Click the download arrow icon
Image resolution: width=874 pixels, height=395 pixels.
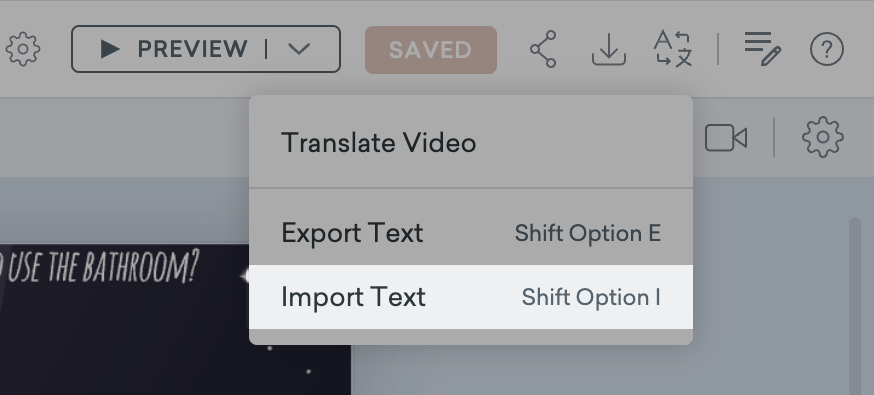point(609,49)
